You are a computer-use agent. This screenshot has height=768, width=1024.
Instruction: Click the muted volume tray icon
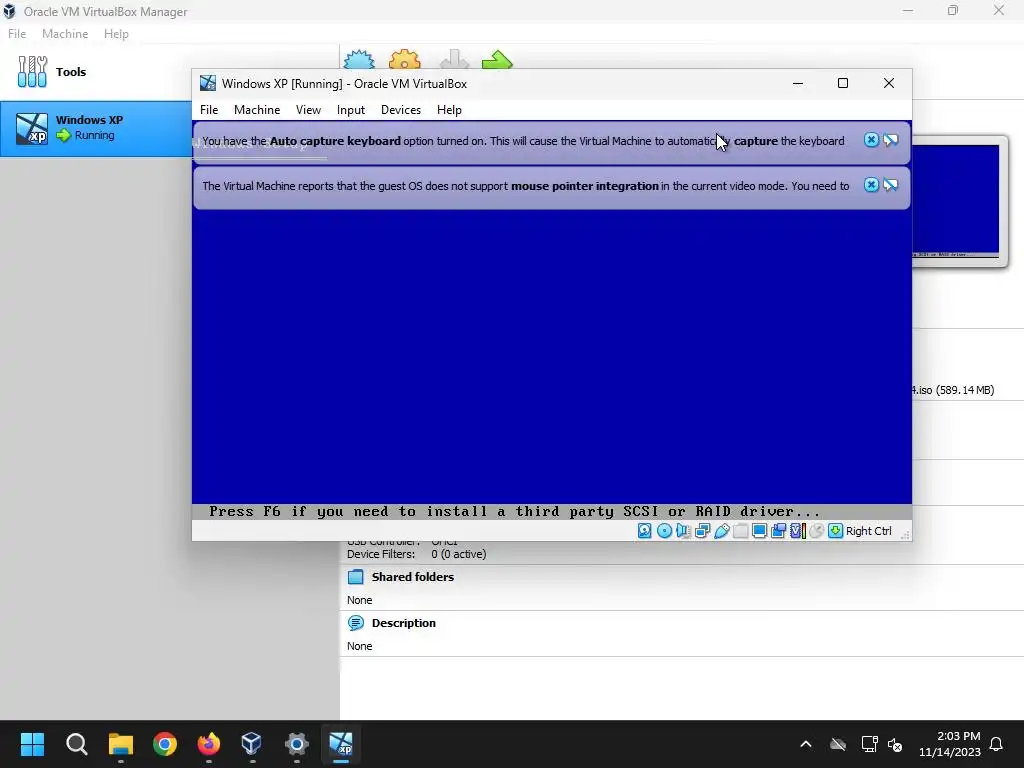(x=895, y=744)
